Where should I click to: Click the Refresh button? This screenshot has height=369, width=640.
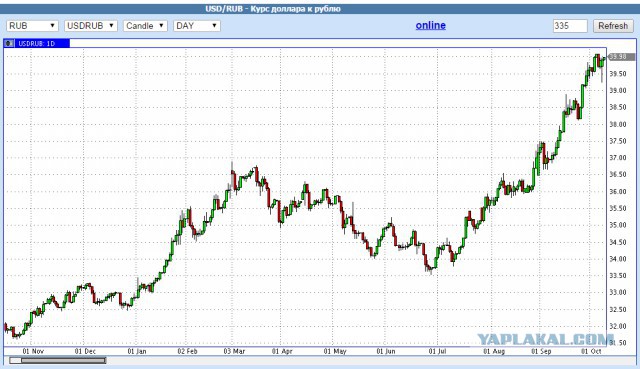tap(613, 26)
